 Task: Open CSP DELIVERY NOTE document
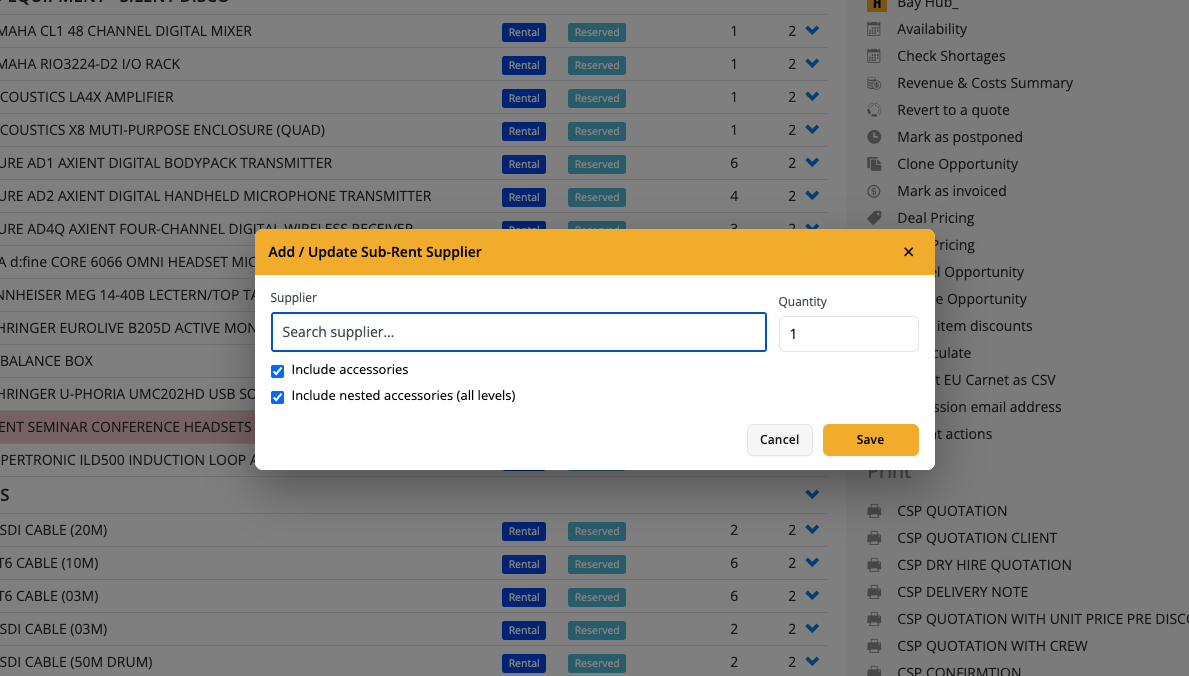pos(962,592)
